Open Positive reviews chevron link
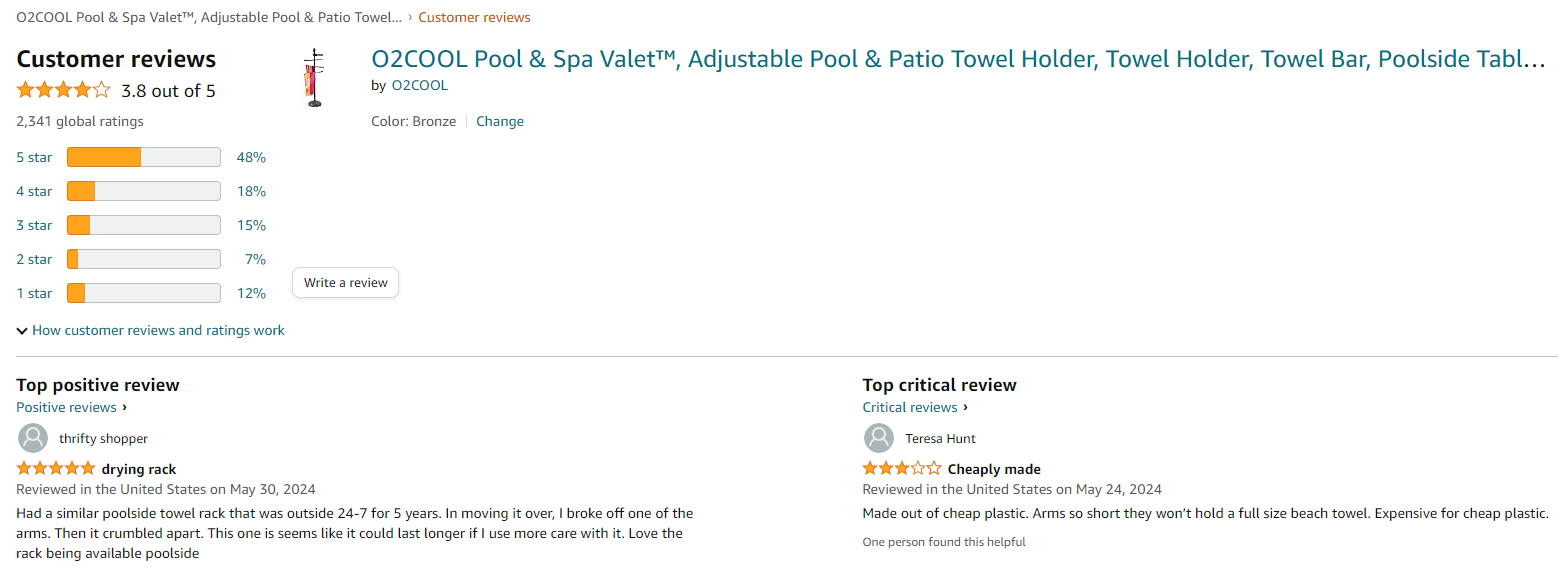The height and width of the screenshot is (567, 1558). tap(72, 407)
